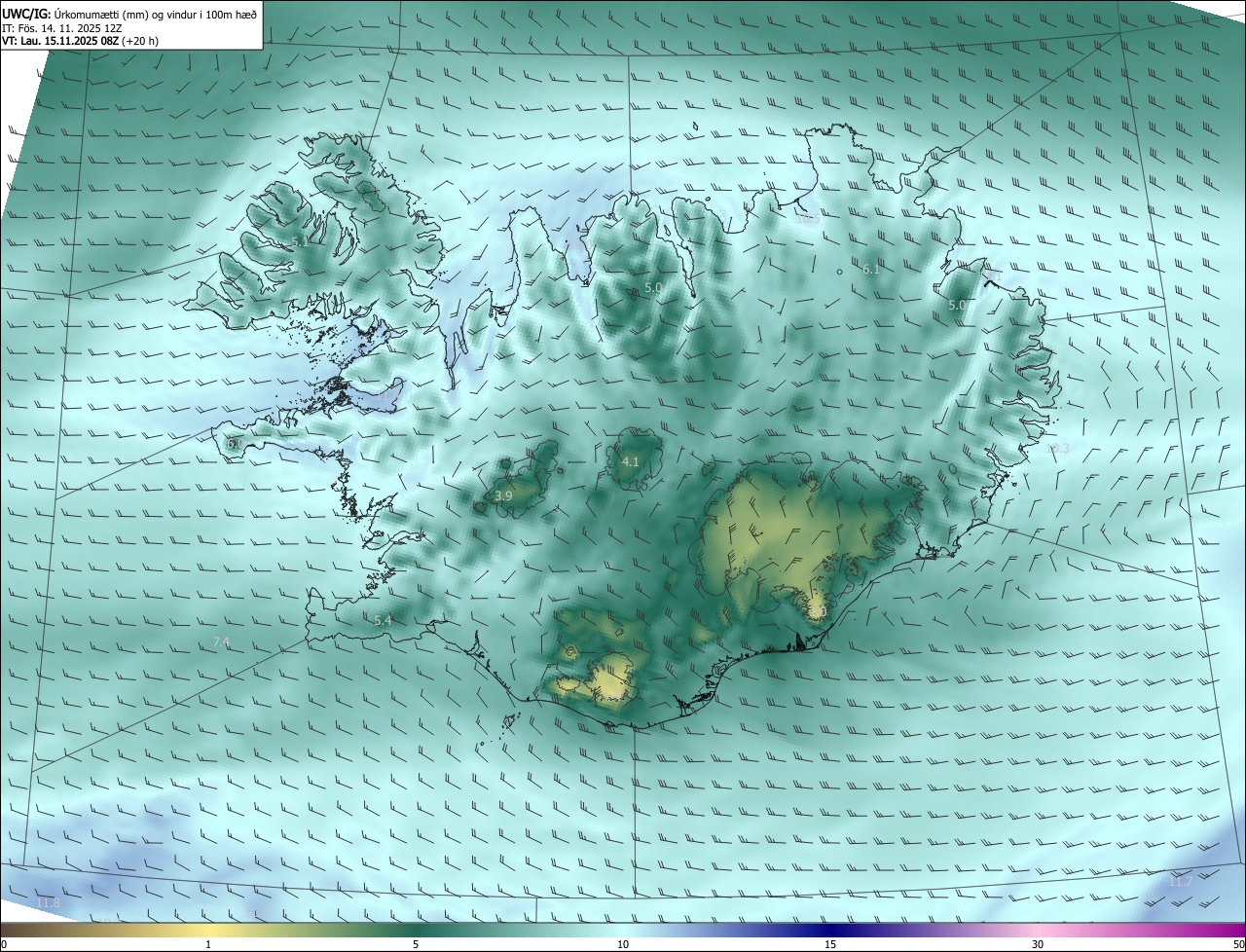The image size is (1246, 952).
Task: Click the 10.5 value near the north coast
Action: 808,219
